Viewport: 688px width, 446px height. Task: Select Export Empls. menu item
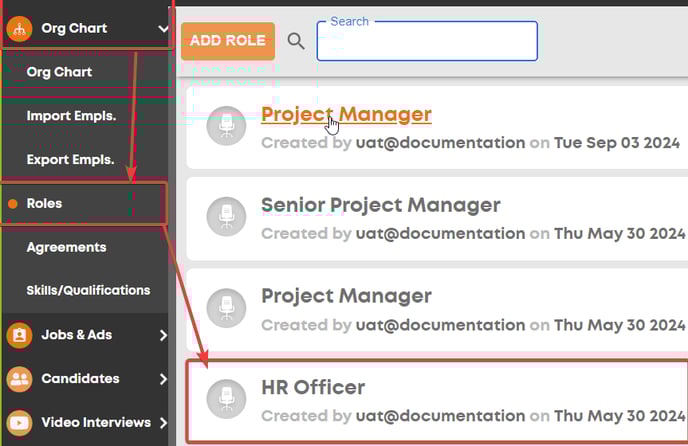pyautogui.click(x=70, y=159)
